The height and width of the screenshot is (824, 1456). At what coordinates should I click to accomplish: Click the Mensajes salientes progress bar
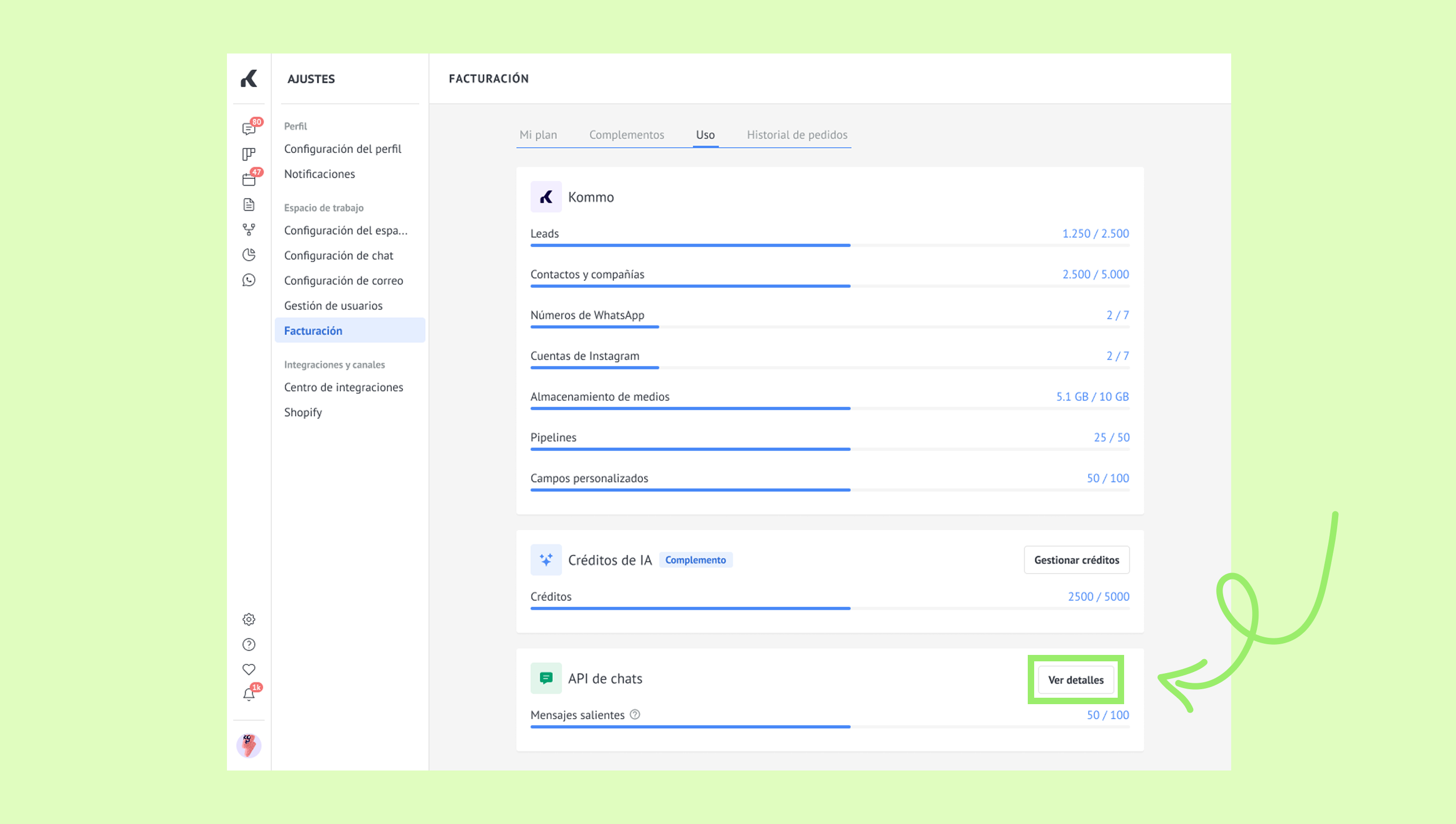click(x=829, y=727)
